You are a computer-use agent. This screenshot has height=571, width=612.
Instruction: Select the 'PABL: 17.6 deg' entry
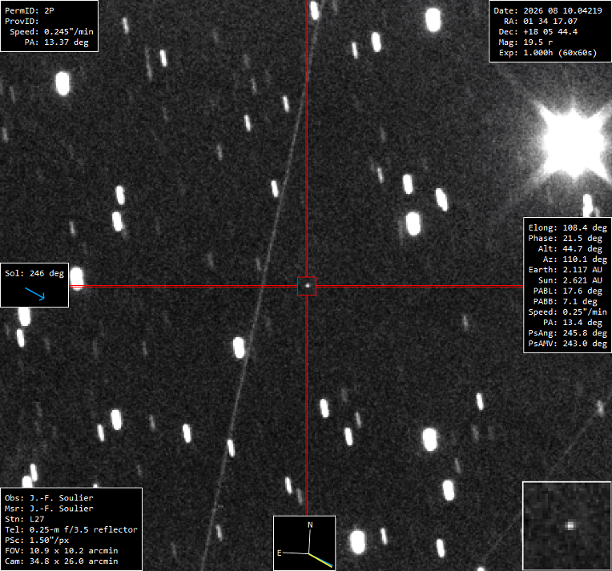[568, 291]
